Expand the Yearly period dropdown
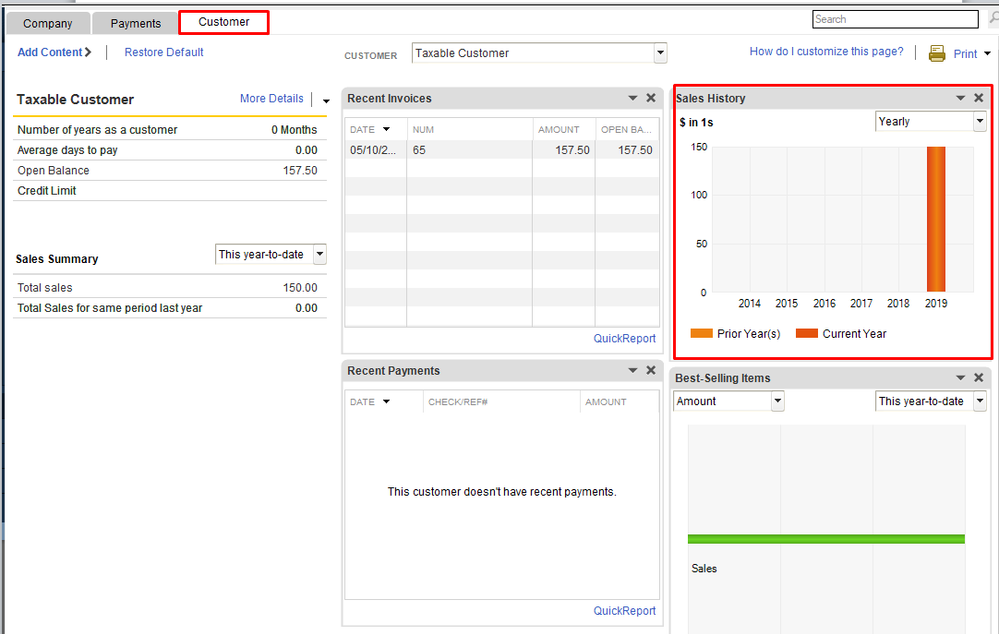 pyautogui.click(x=979, y=122)
